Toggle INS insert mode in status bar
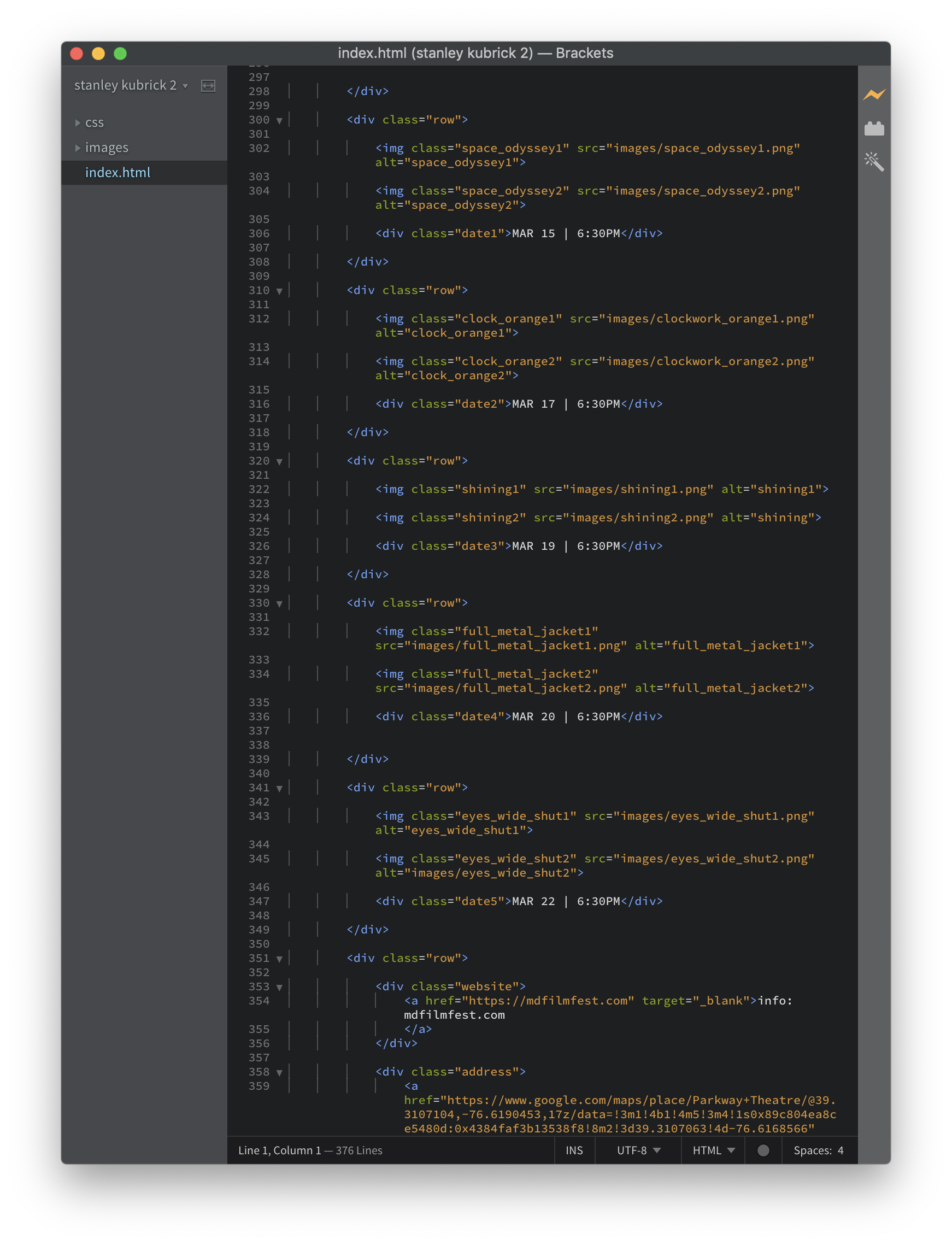 (573, 1150)
